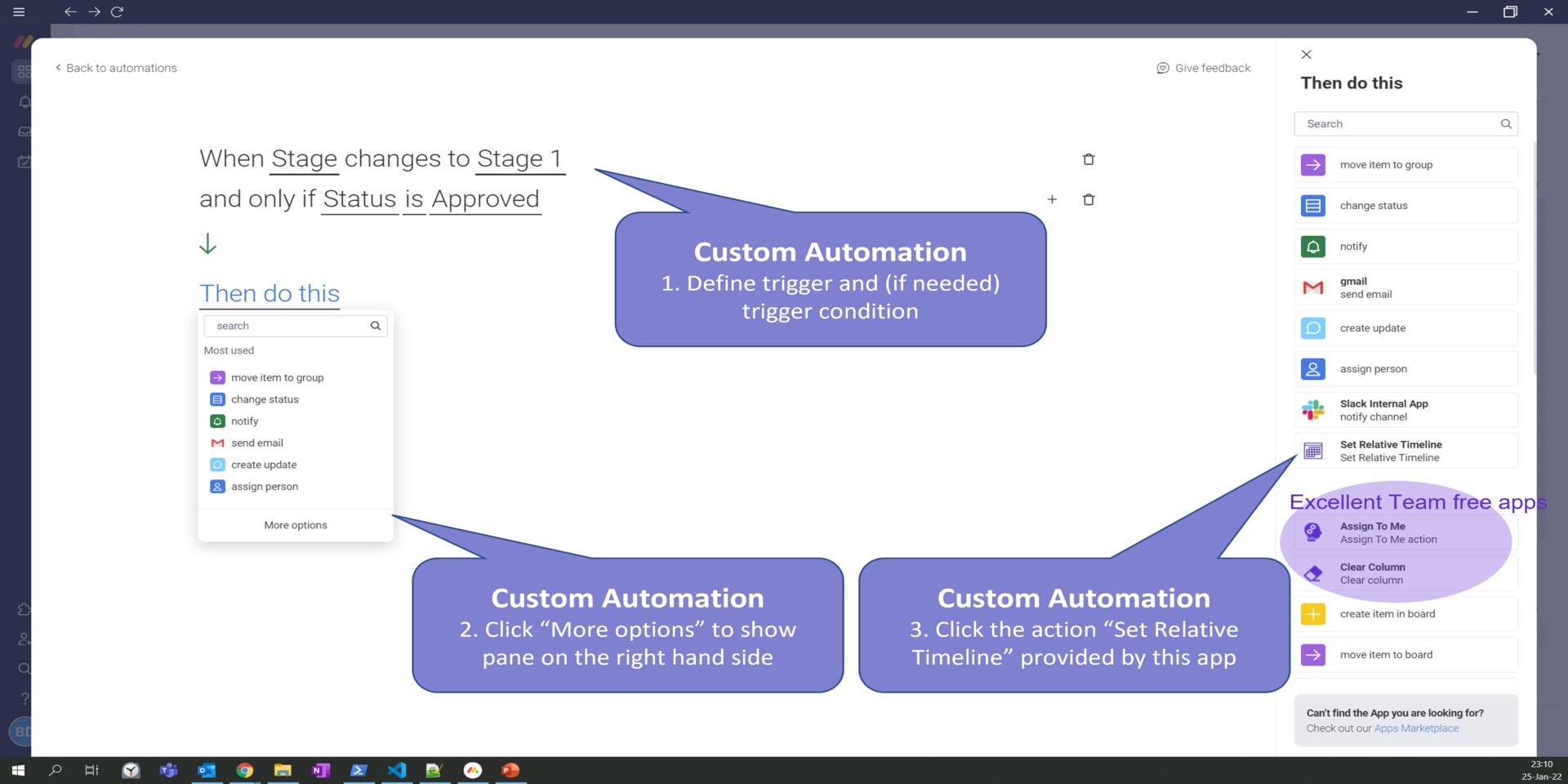Click the yellow create item in board icon

tap(1312, 614)
